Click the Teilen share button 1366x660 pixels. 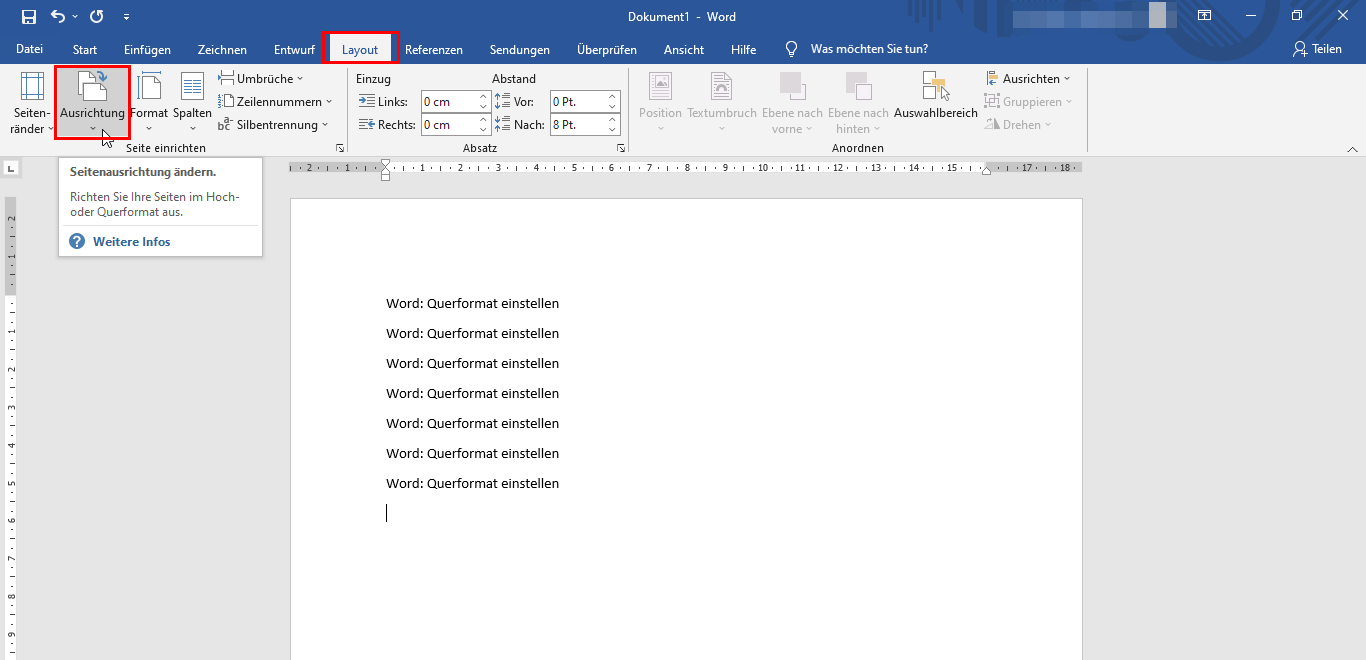1317,49
